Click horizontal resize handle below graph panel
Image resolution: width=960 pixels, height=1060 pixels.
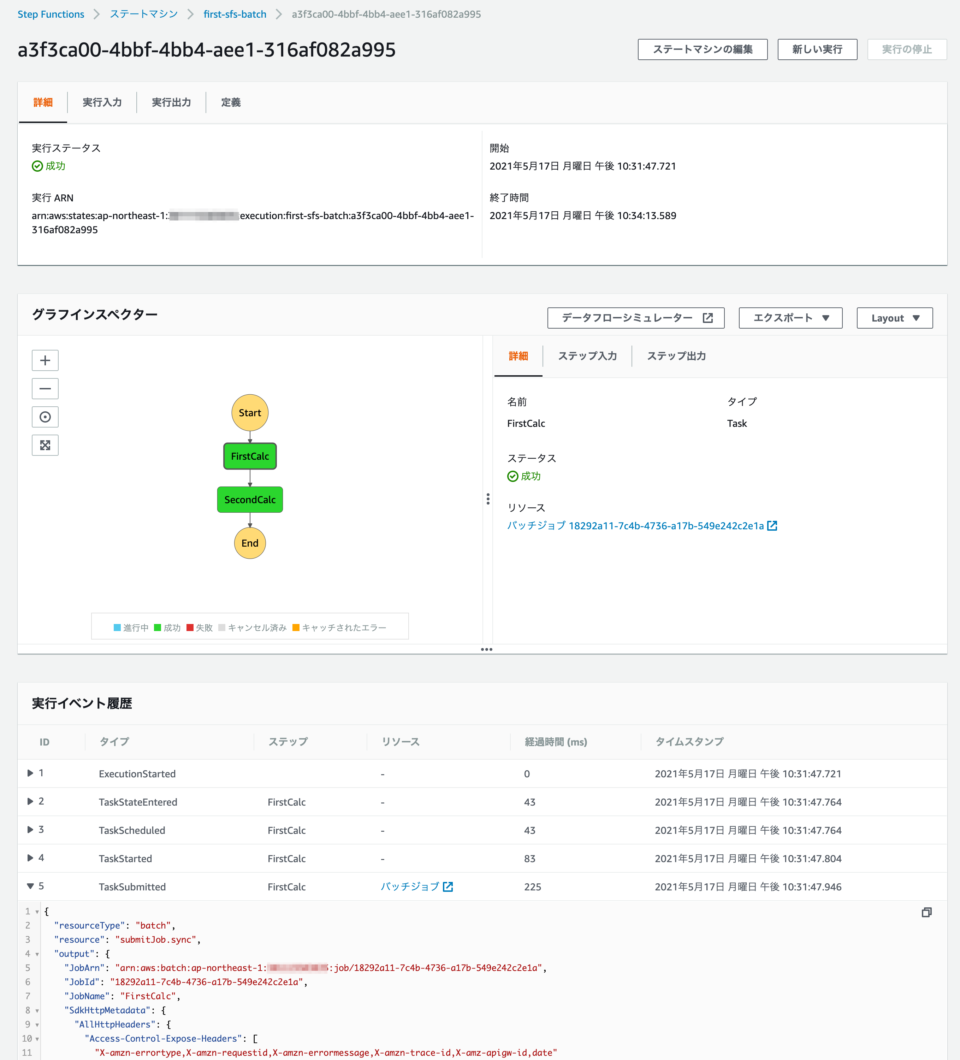[x=486, y=650]
